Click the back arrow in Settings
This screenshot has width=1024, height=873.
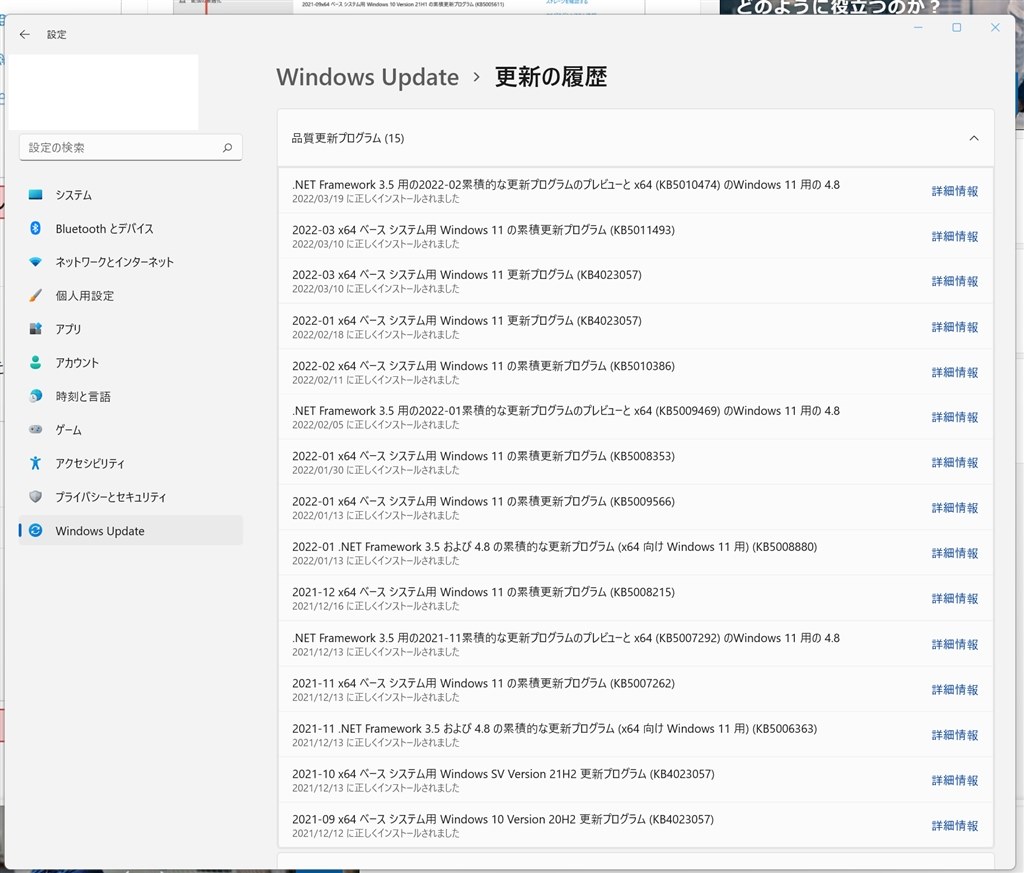(24, 34)
